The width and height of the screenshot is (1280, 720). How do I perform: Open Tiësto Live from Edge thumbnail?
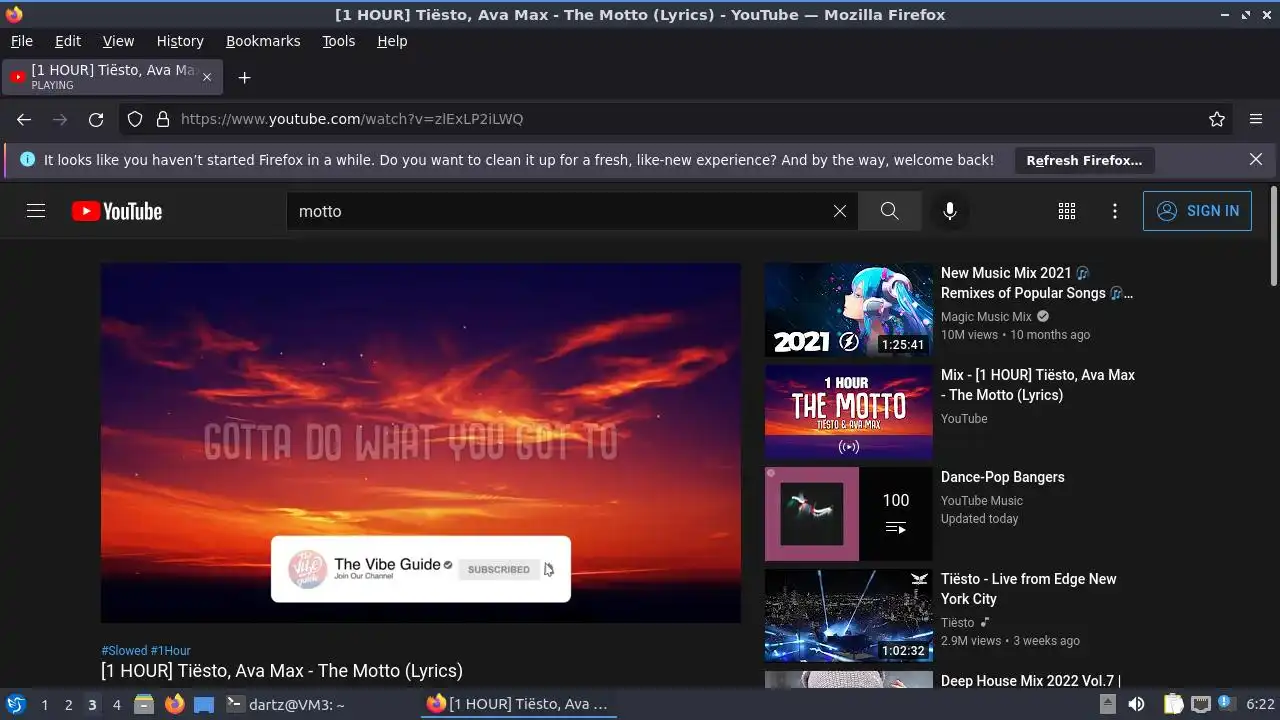click(x=849, y=616)
